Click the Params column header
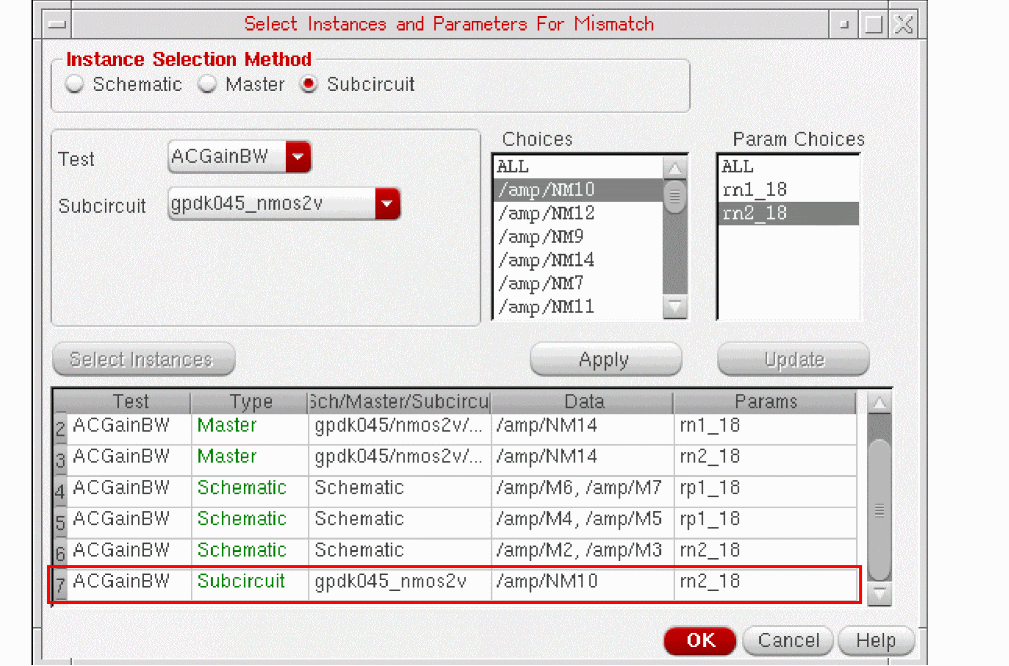The height and width of the screenshot is (666, 1009). point(765,402)
